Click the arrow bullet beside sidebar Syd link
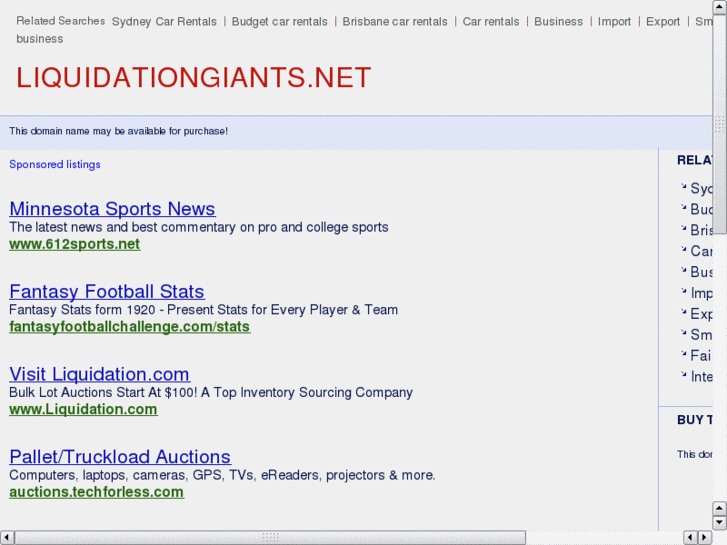727x545 pixels. (x=684, y=186)
